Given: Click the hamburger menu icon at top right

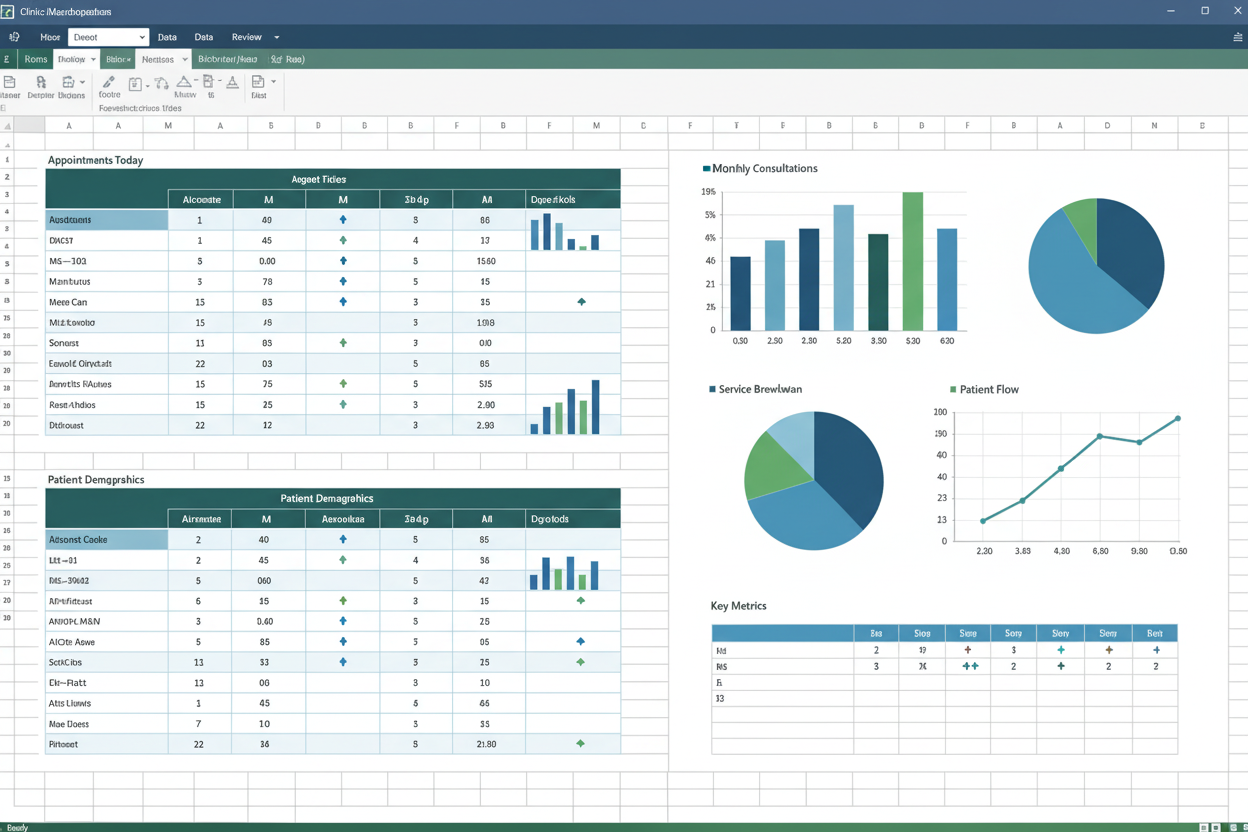Looking at the screenshot, I should click(x=1237, y=37).
